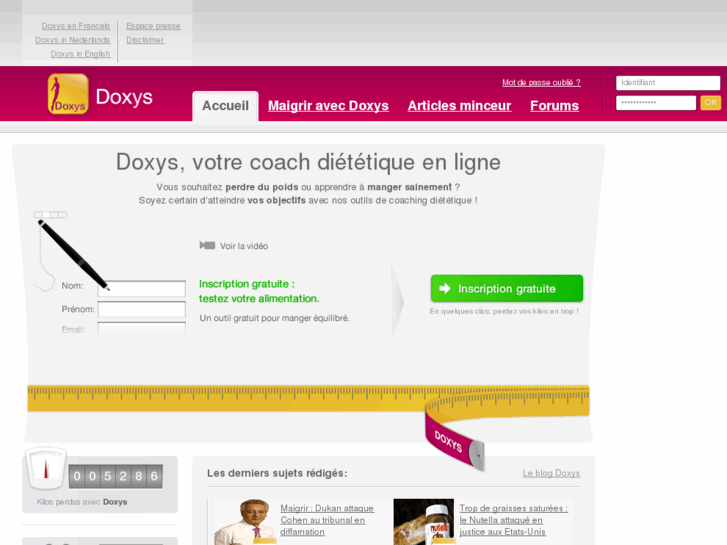The width and height of the screenshot is (727, 545).
Task: Open the Espace presse link
Action: click(153, 26)
